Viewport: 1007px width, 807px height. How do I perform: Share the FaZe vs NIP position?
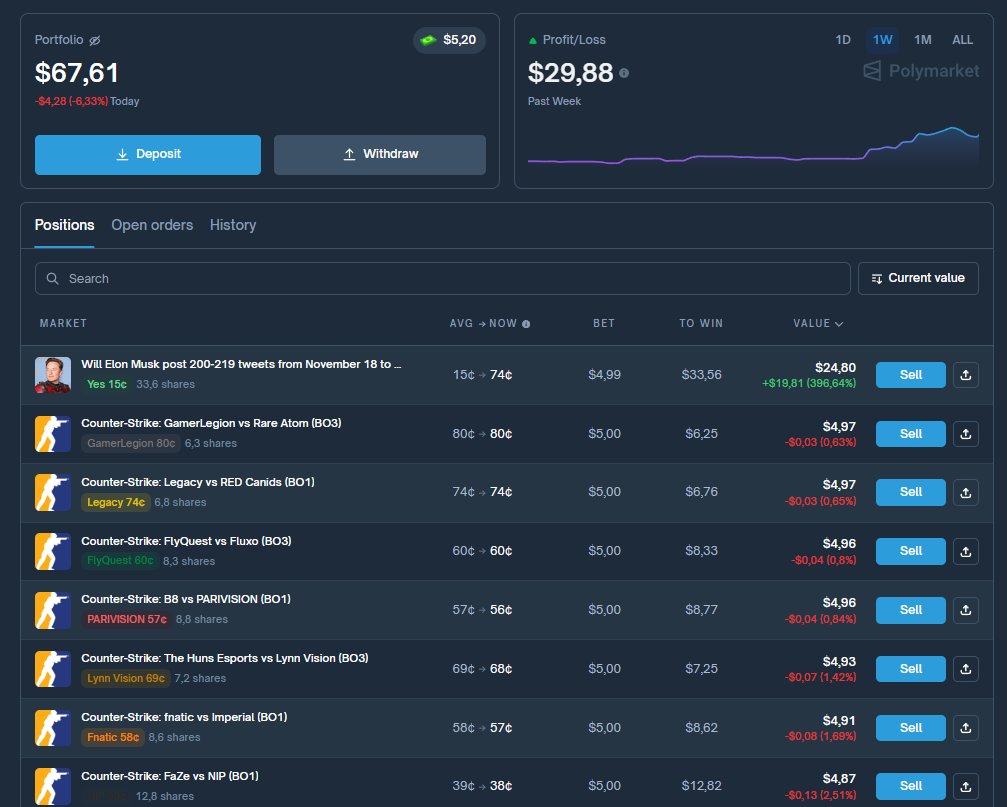pos(965,786)
